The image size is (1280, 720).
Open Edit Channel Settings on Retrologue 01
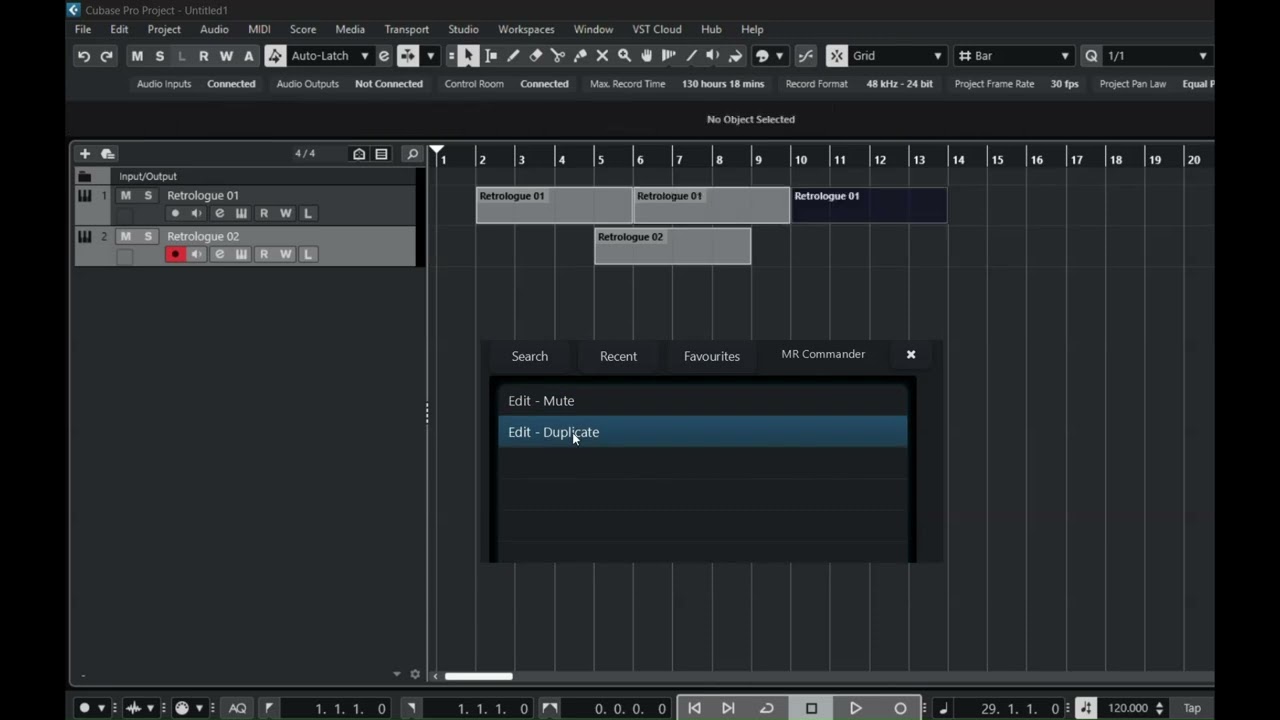(219, 213)
